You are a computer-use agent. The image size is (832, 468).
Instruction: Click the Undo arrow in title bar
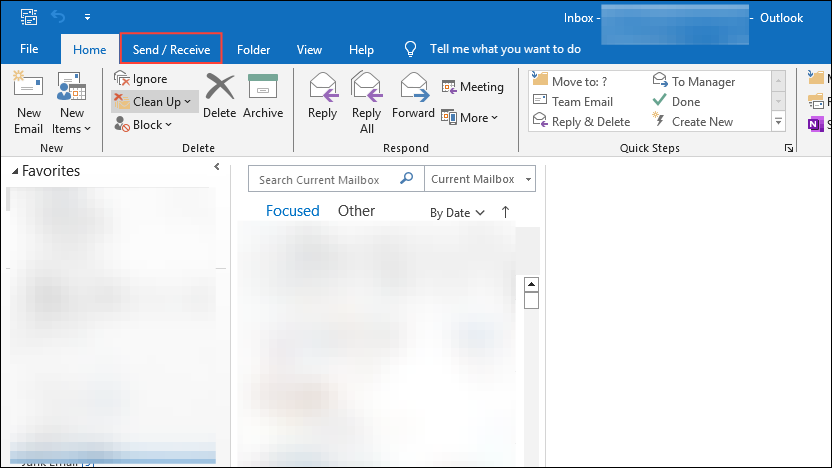tap(58, 17)
